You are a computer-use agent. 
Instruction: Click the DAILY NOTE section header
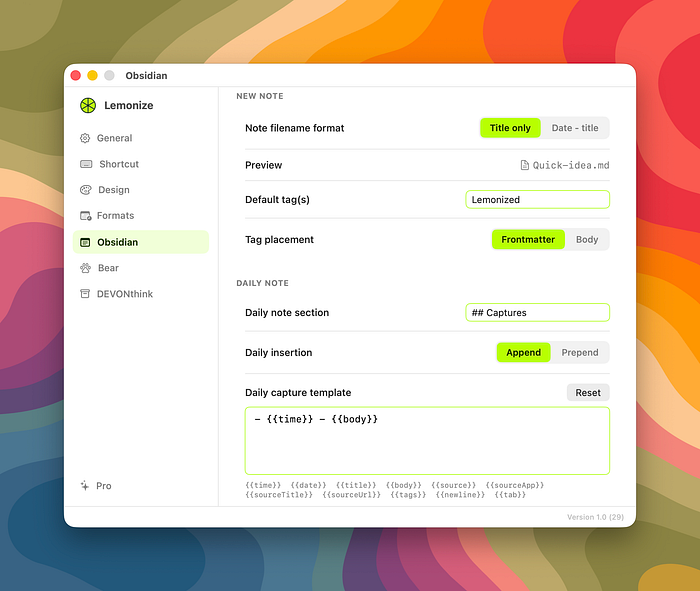[x=262, y=283]
